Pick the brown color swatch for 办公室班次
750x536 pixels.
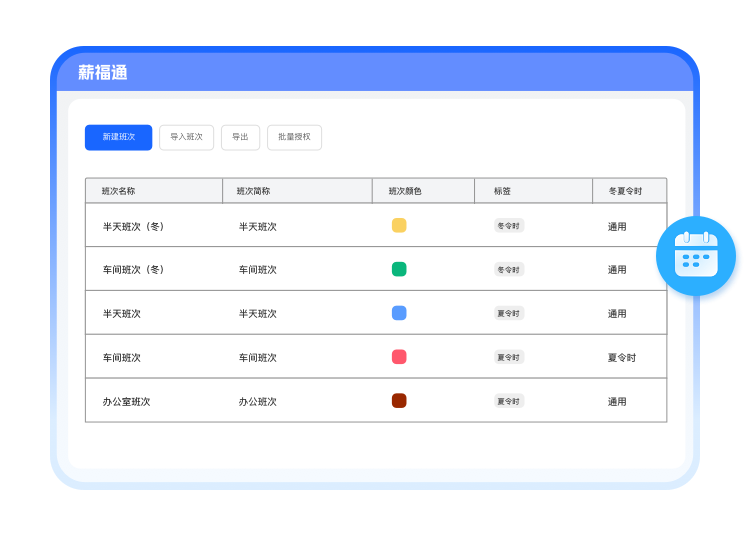click(399, 401)
